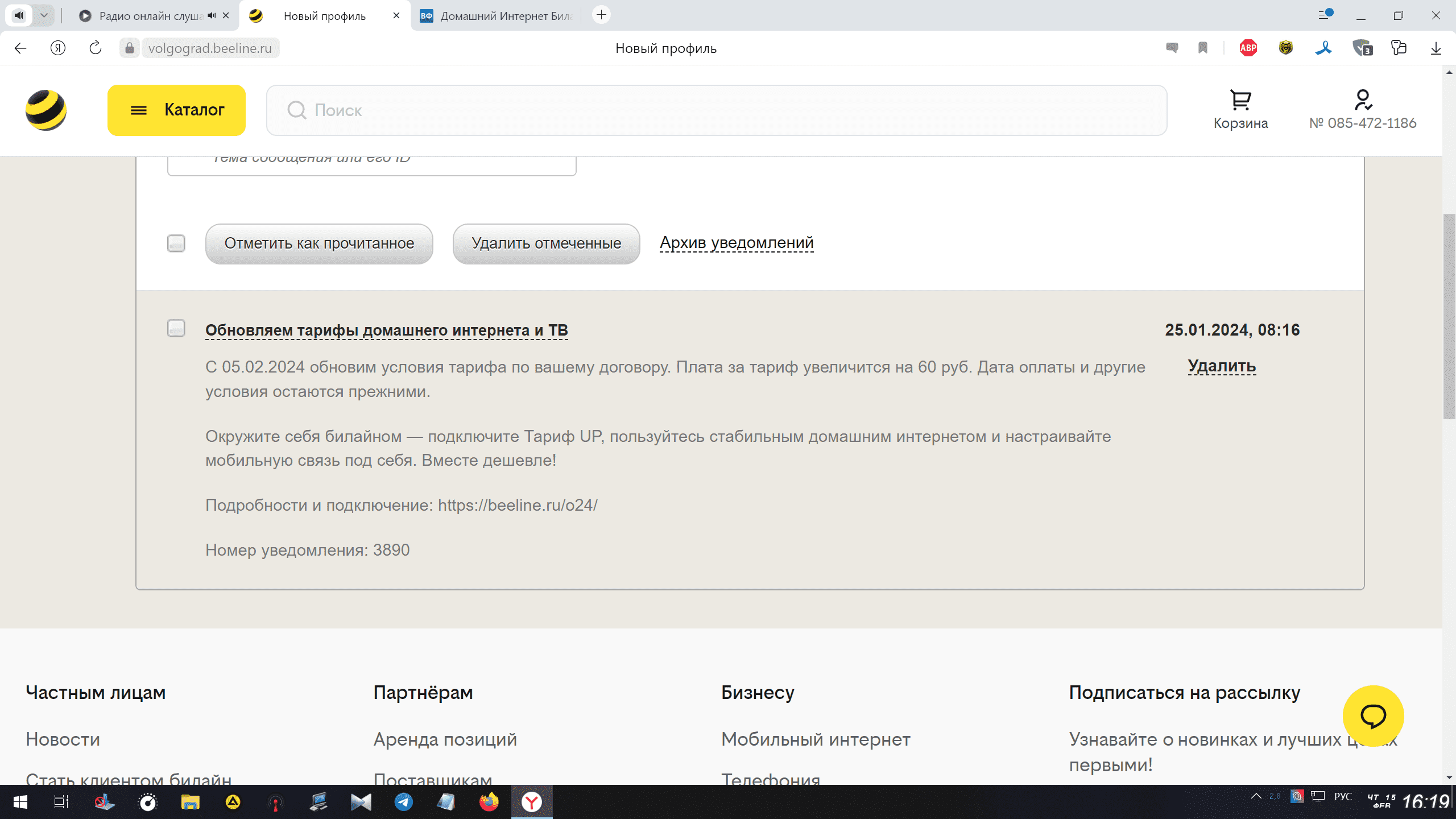Reload the page with refresh icon
This screenshot has width=1456, height=819.
tap(95, 48)
